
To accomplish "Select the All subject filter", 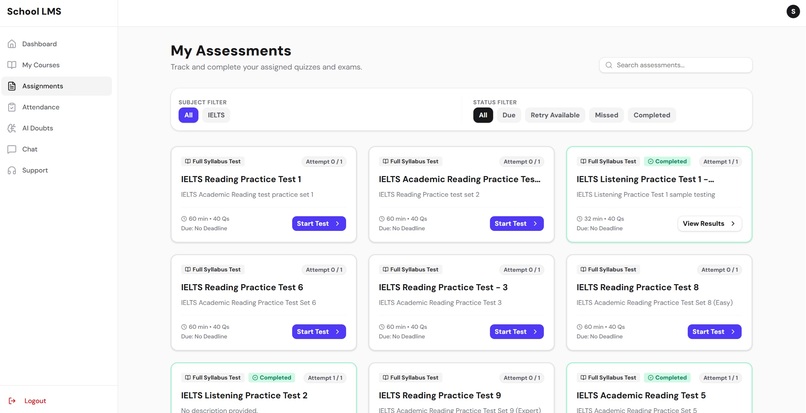I will pyautogui.click(x=189, y=115).
